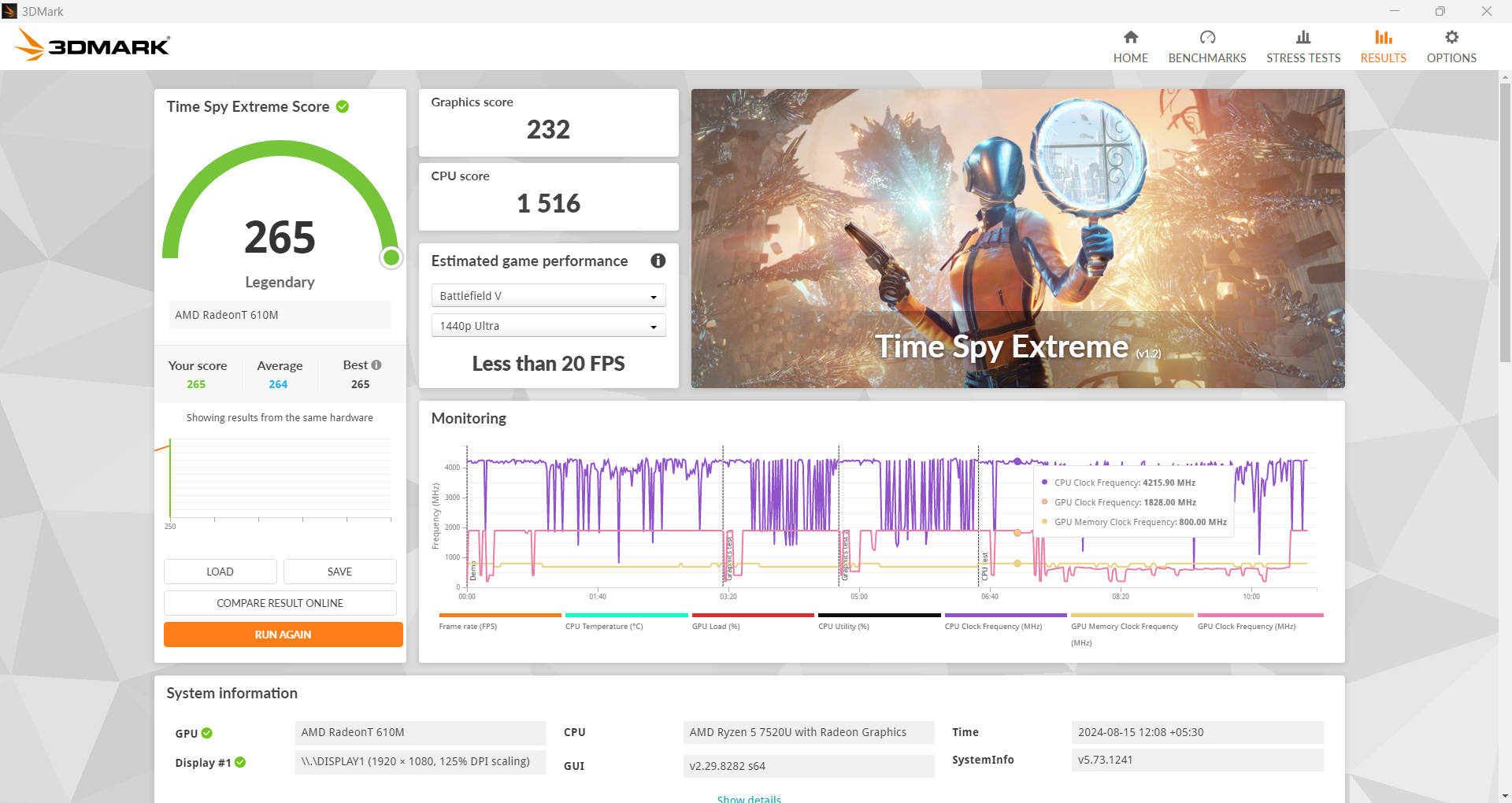Expand the 1440p Ultra resolution dropdown

pyautogui.click(x=548, y=325)
